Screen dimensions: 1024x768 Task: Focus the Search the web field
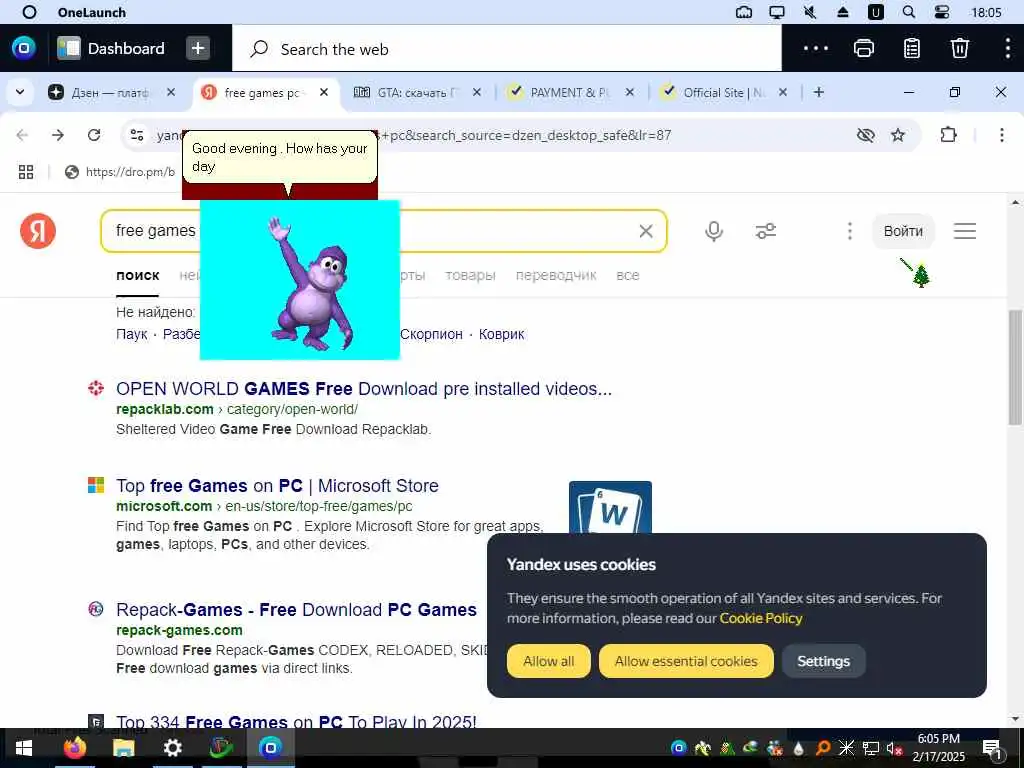507,49
